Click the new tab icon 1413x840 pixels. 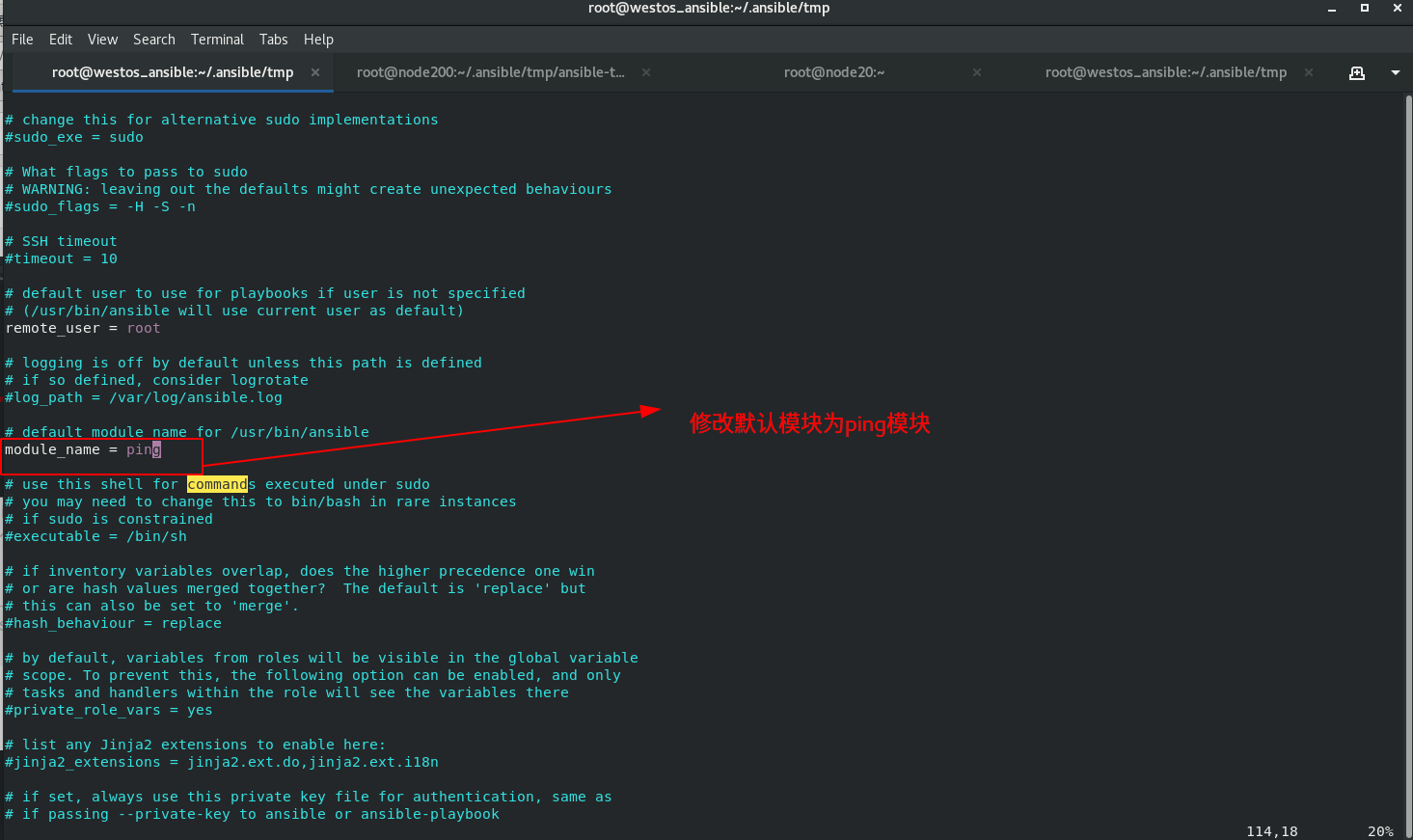pyautogui.click(x=1357, y=73)
